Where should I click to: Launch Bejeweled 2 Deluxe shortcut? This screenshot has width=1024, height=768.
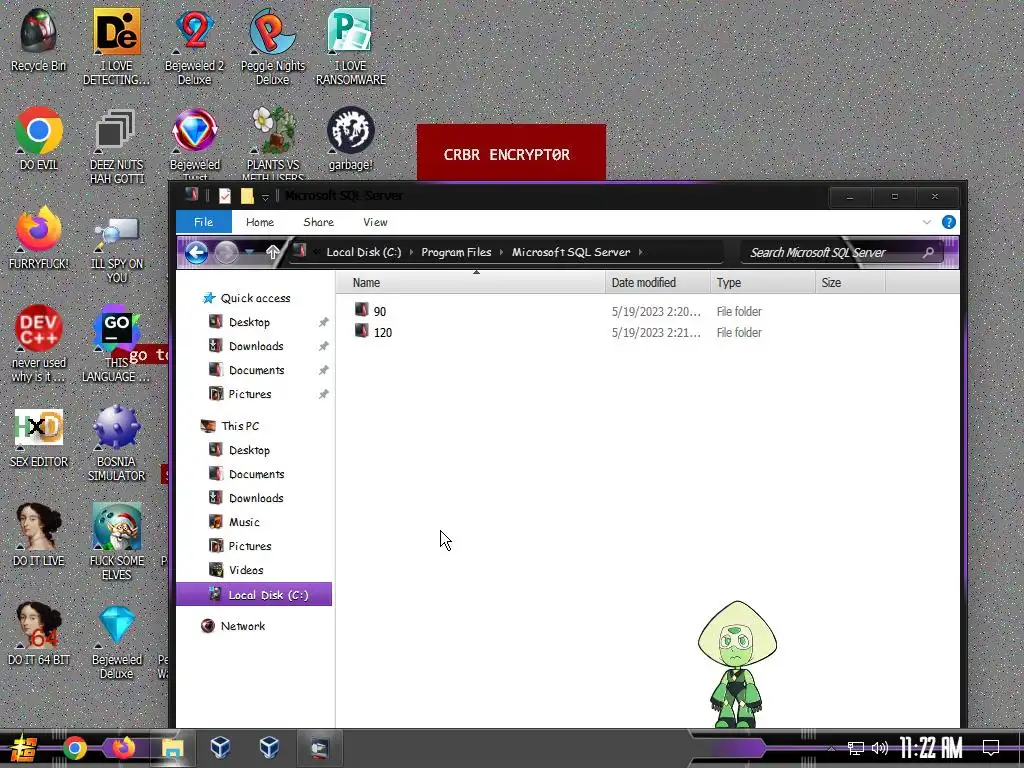pos(194,46)
